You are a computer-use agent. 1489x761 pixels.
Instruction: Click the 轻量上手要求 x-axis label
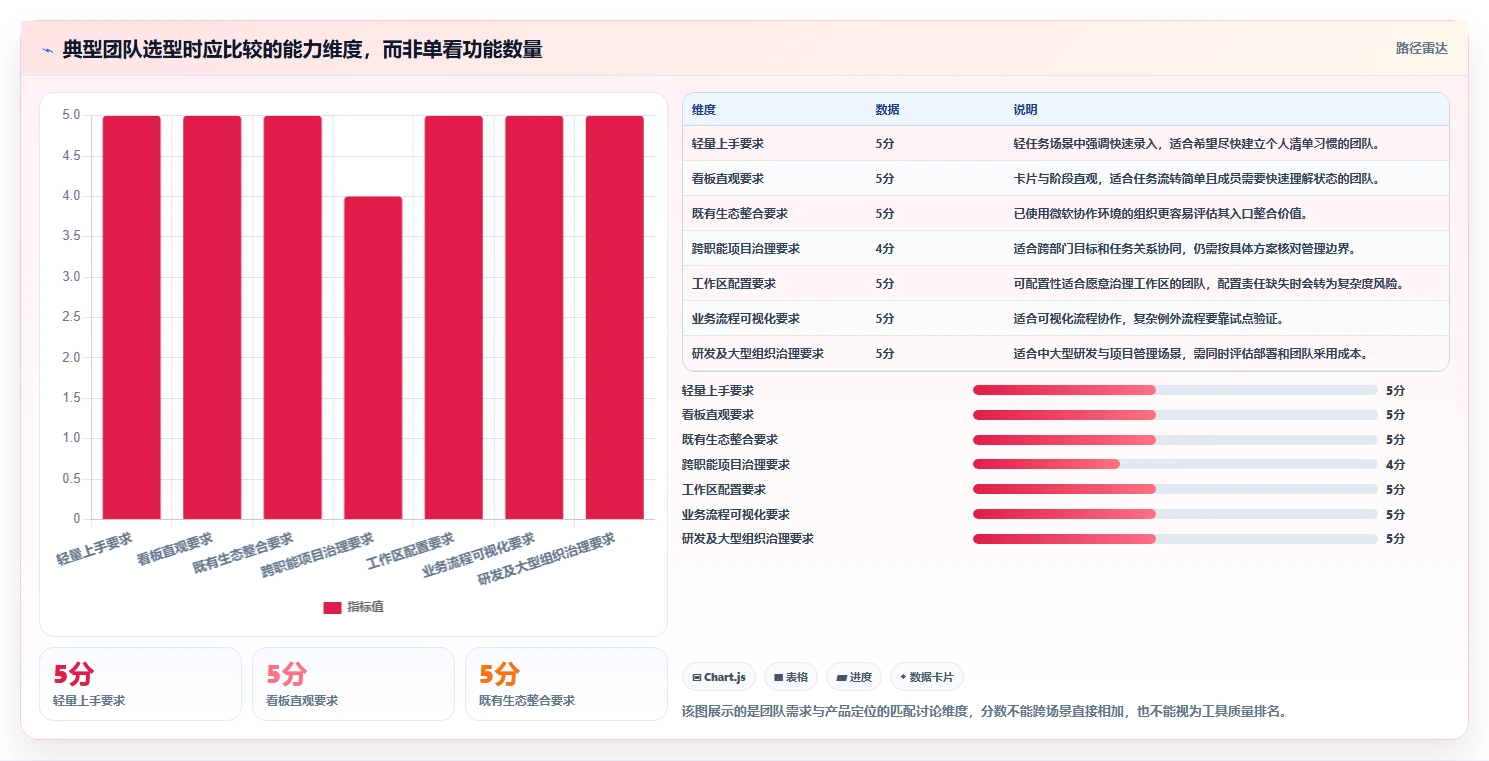click(95, 549)
